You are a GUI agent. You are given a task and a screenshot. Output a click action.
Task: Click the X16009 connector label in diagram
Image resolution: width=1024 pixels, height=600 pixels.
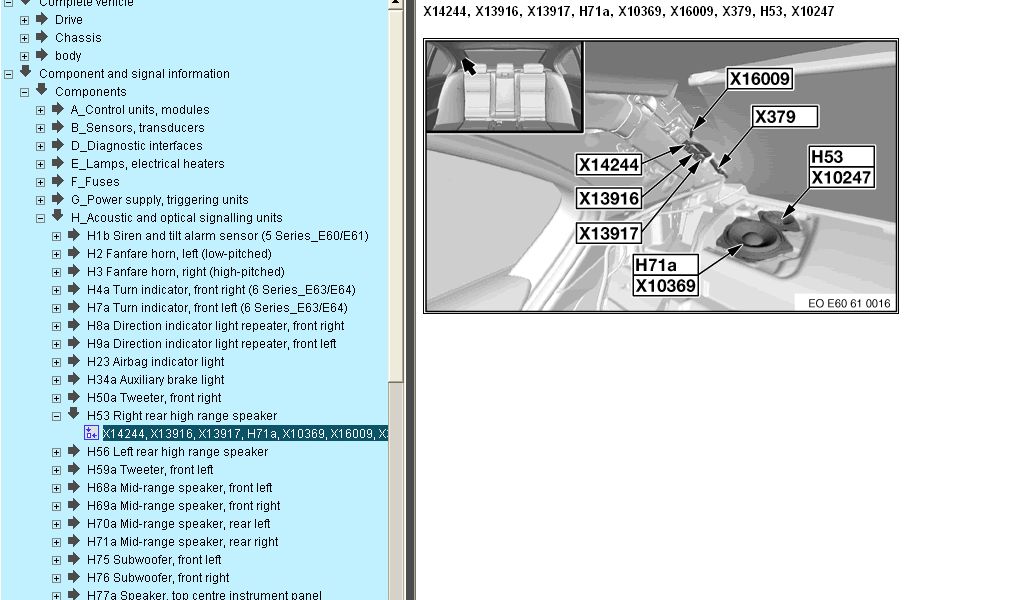(759, 79)
